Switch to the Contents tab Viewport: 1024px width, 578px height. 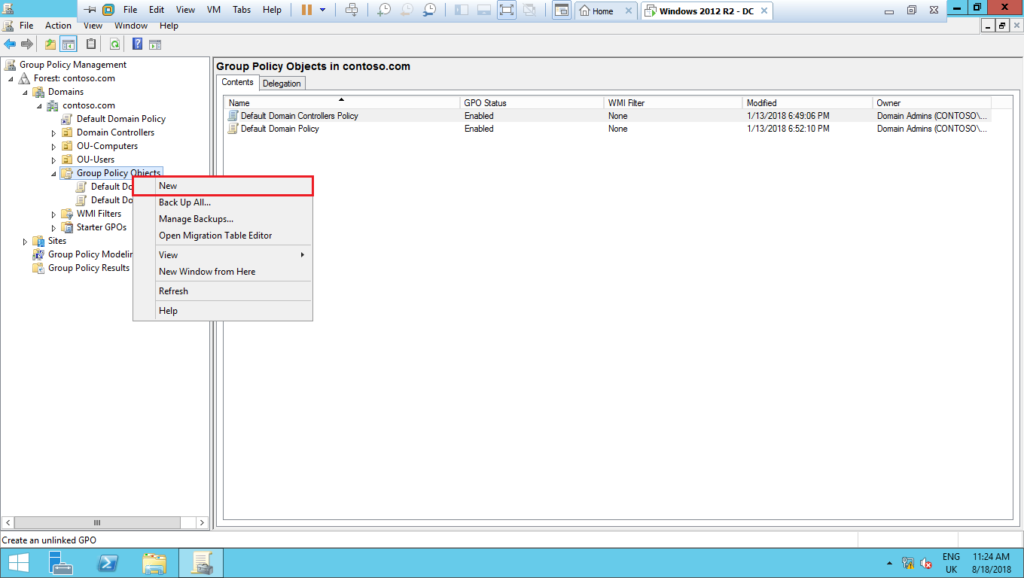tap(237, 82)
